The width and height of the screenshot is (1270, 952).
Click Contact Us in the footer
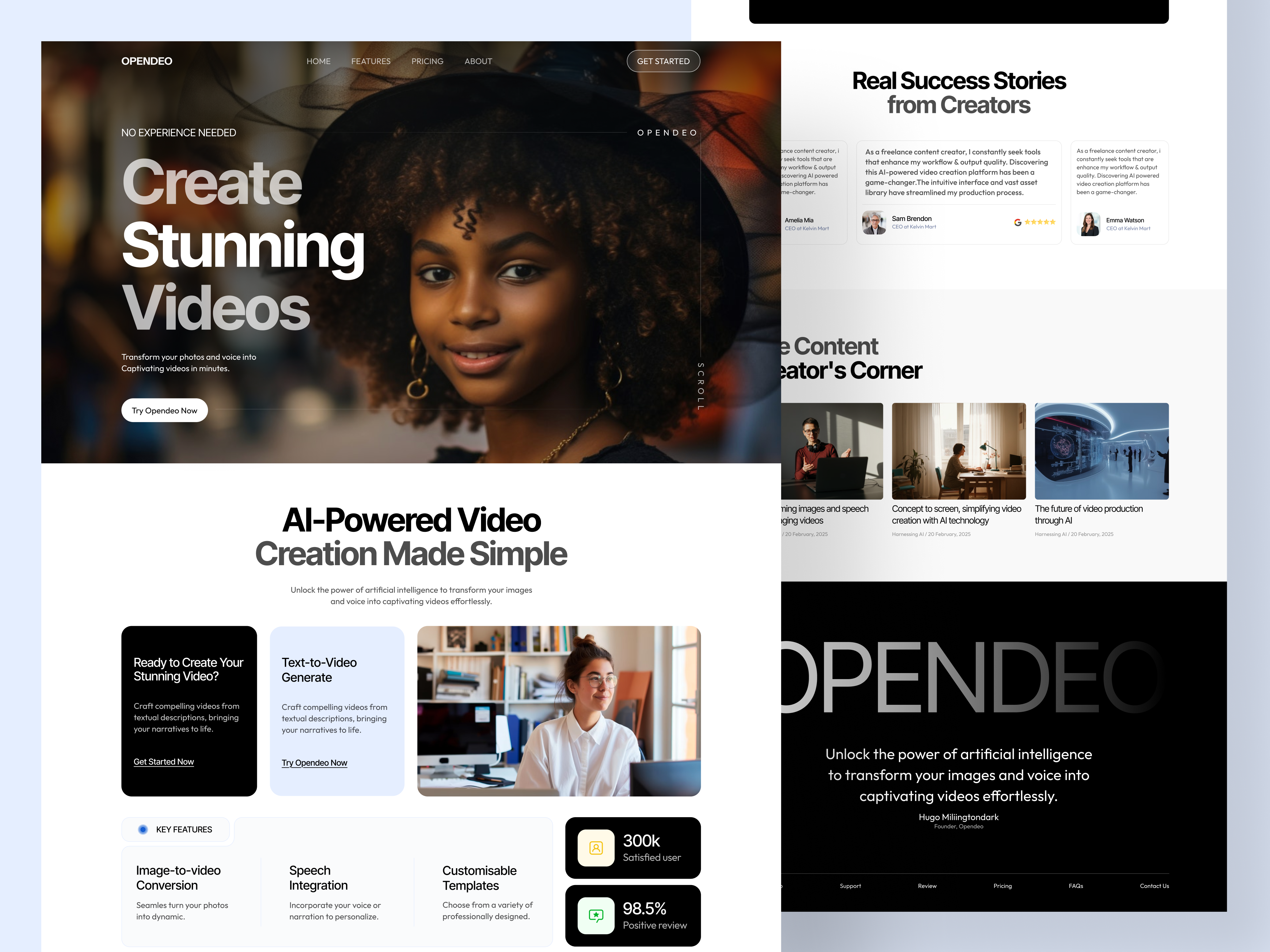(1154, 885)
